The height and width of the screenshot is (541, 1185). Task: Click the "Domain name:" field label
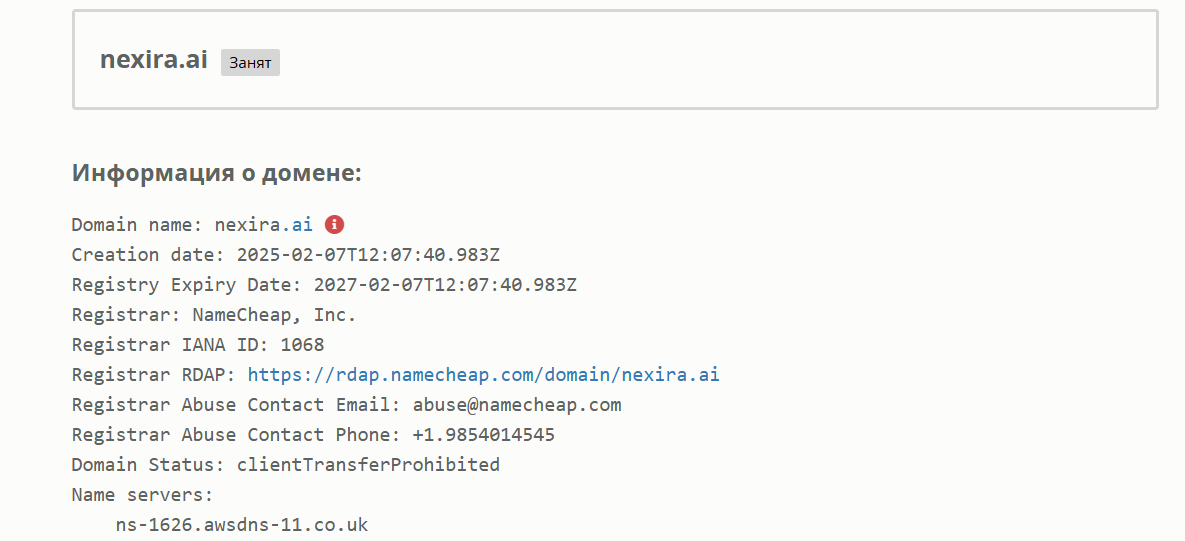coord(137,225)
